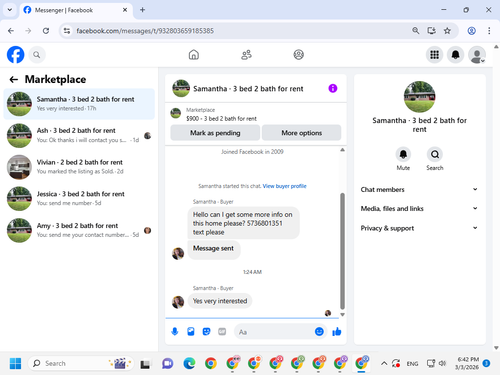This screenshot has width=500, height=375.
Task: Click the listing photo in the right panel
Action: [419, 97]
